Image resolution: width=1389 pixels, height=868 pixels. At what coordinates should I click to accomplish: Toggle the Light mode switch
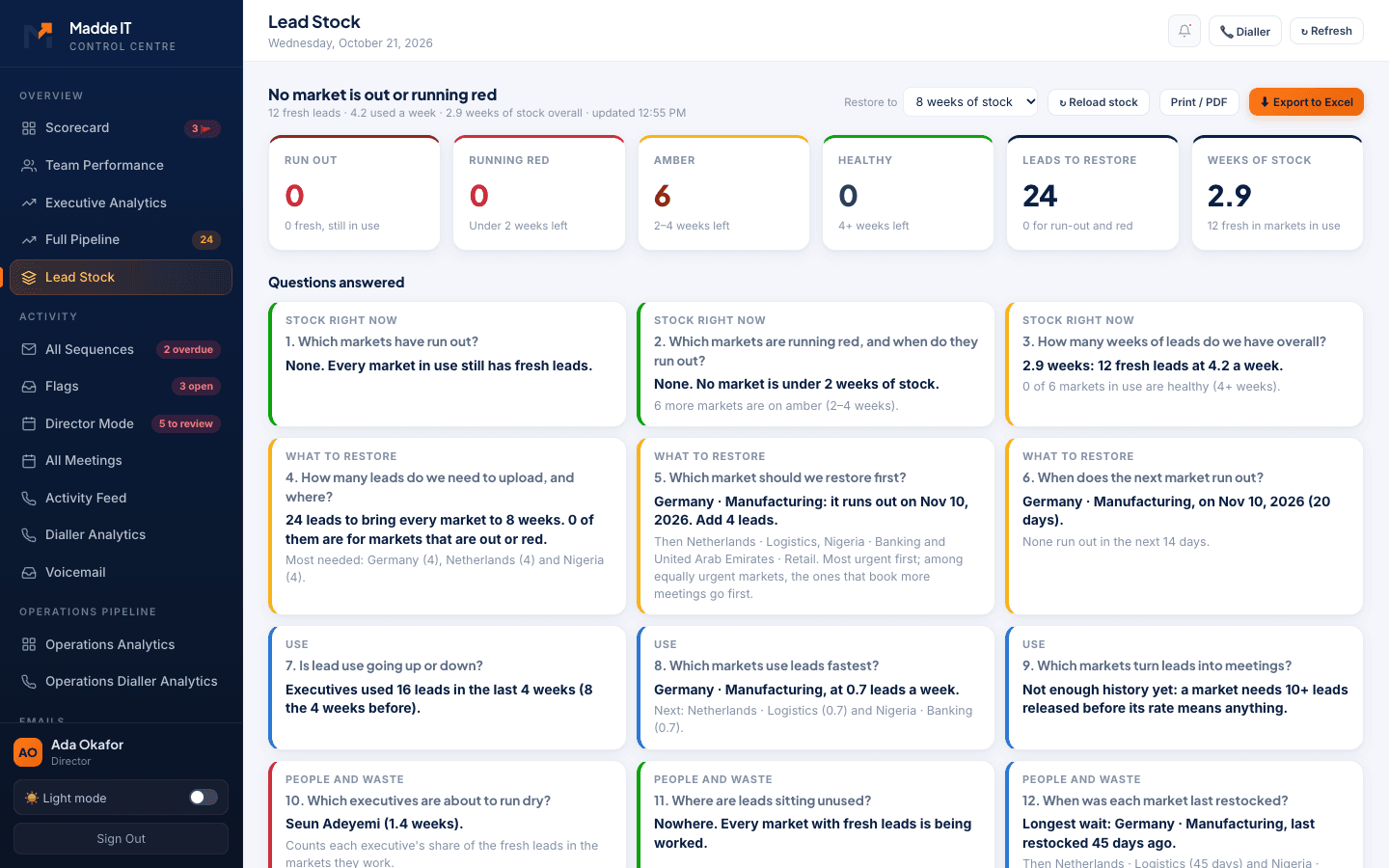click(x=204, y=798)
